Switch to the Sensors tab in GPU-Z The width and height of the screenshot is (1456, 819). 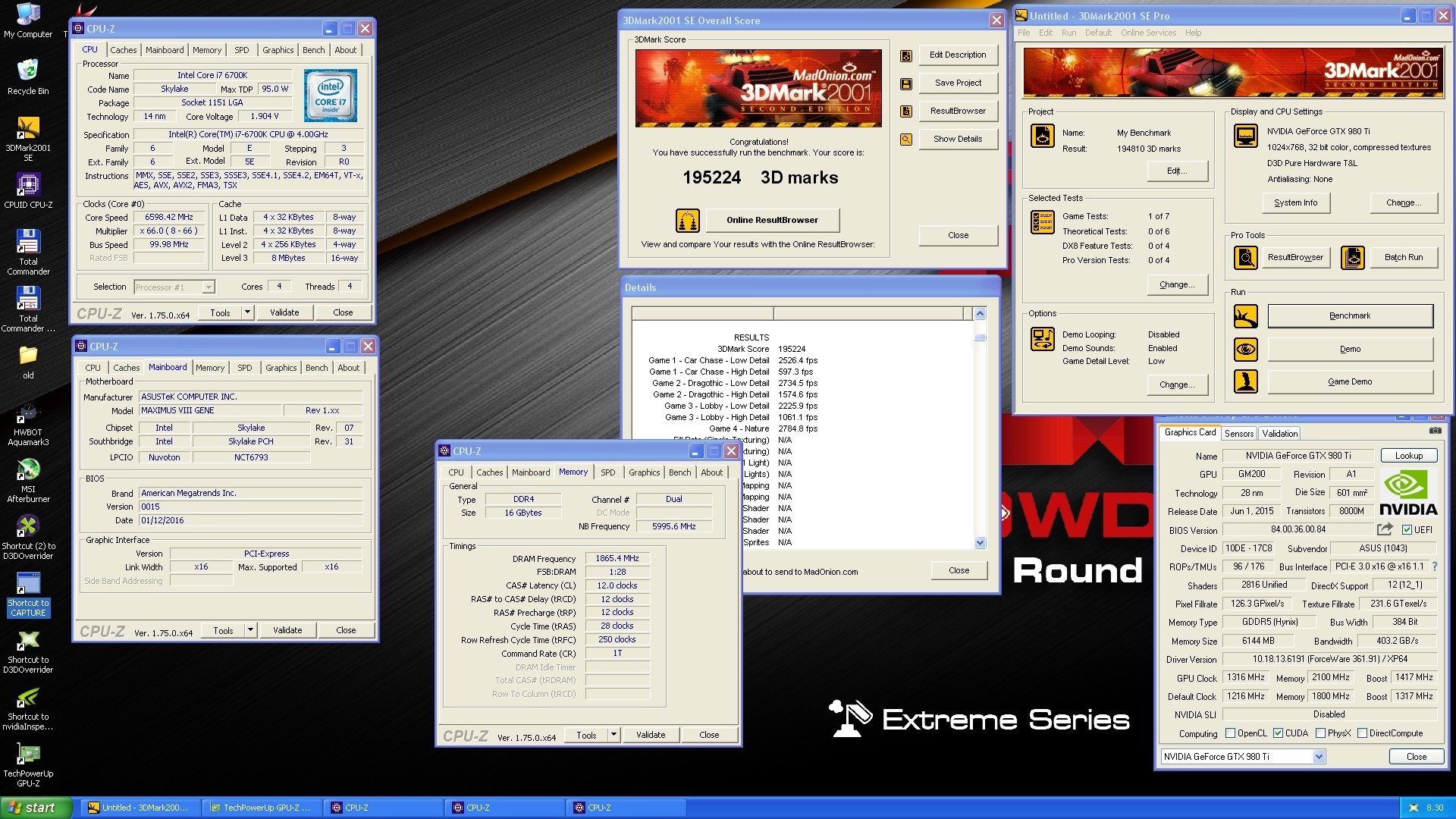1239,434
